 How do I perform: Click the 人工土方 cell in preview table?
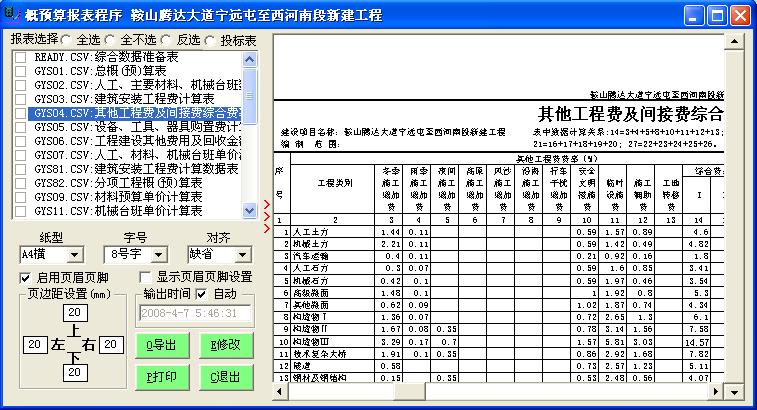click(332, 232)
